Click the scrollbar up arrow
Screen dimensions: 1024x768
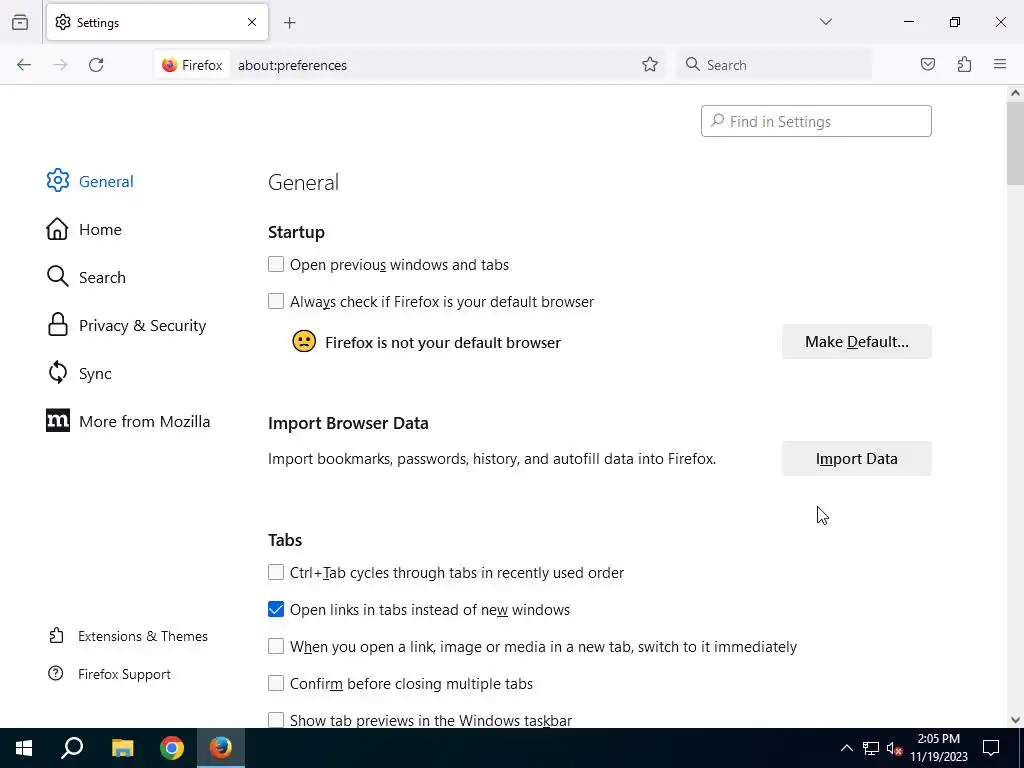[x=1015, y=93]
